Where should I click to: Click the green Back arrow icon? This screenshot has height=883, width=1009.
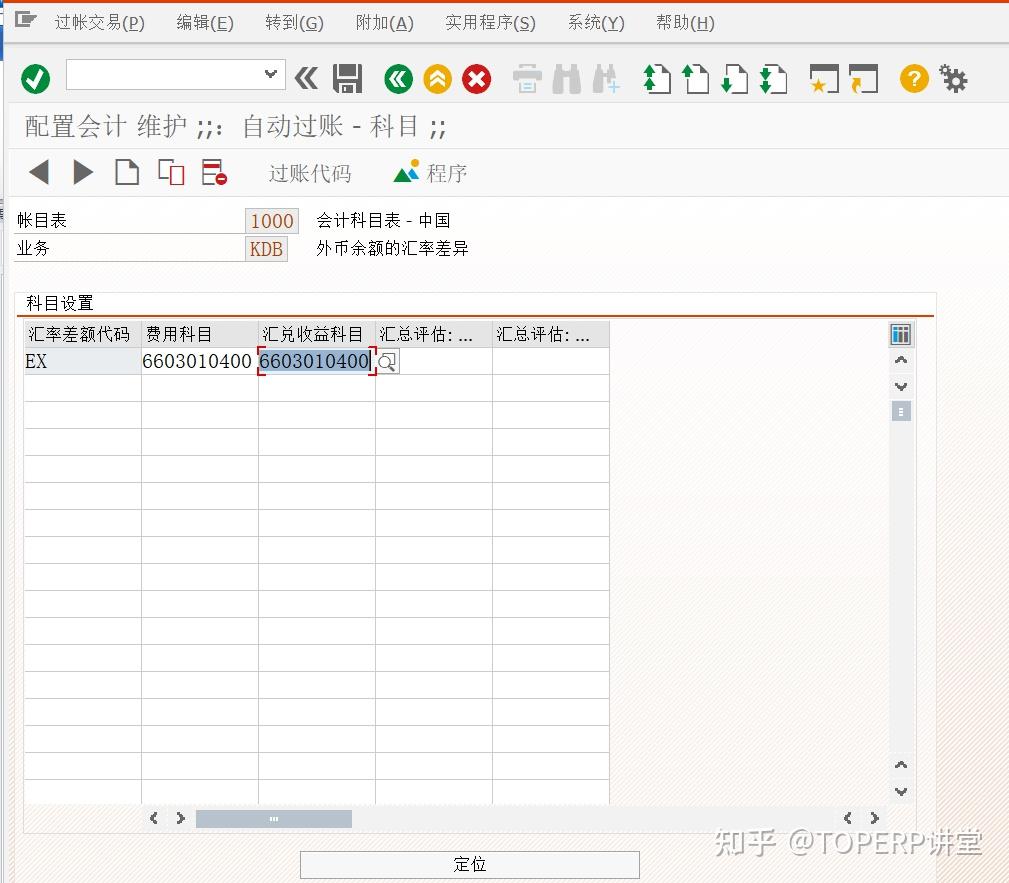coord(398,78)
